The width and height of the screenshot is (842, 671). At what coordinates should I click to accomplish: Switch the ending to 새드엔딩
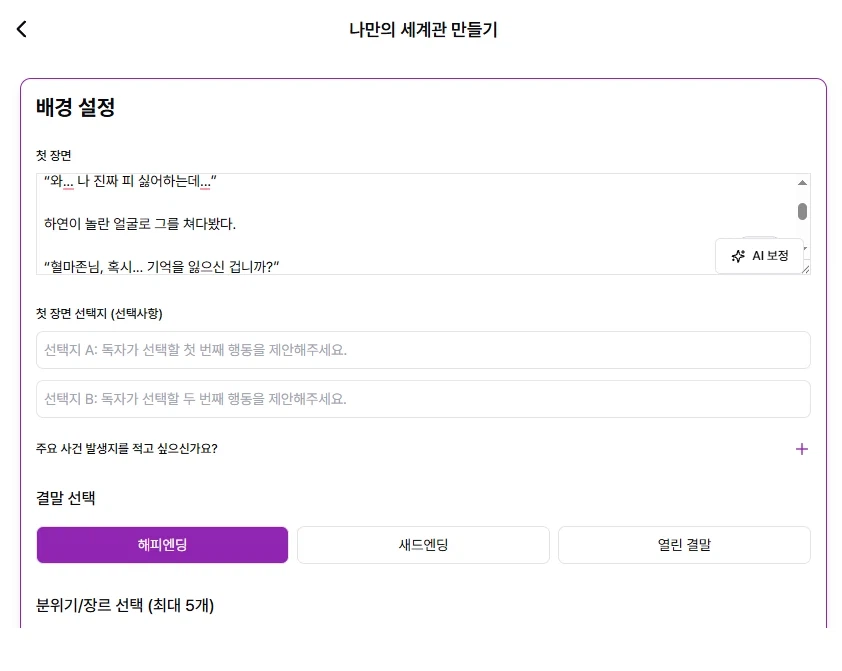pyautogui.click(x=423, y=544)
